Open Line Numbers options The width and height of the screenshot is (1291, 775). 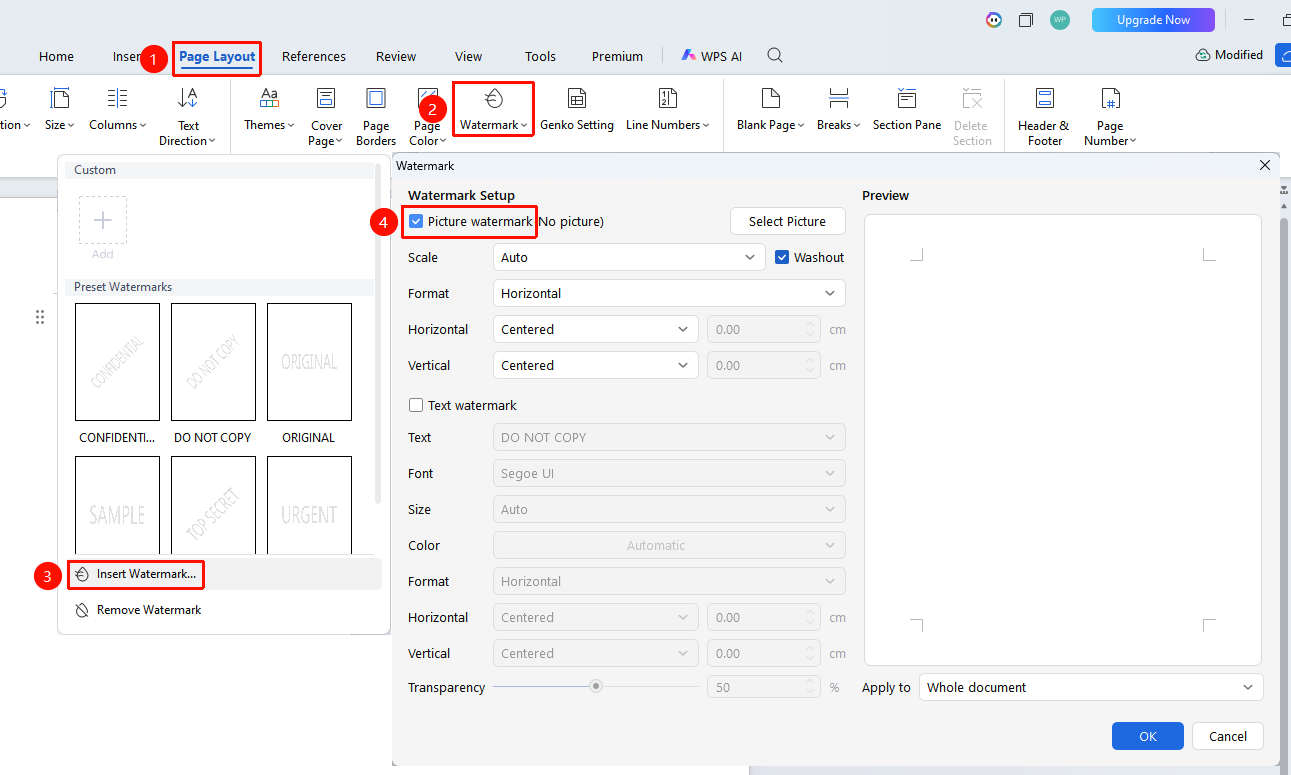pyautogui.click(x=668, y=110)
